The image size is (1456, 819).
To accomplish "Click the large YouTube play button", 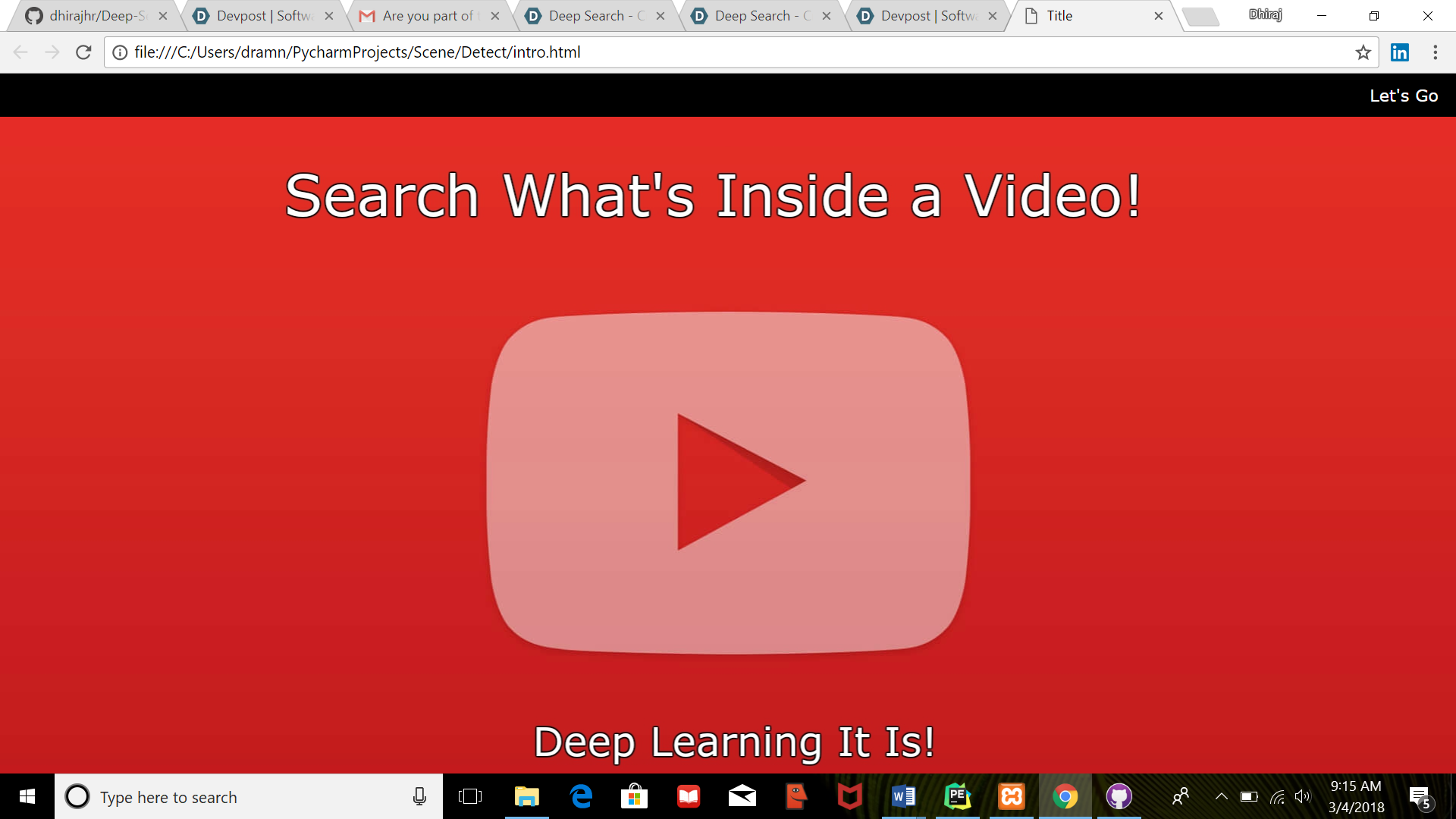I will 728,482.
